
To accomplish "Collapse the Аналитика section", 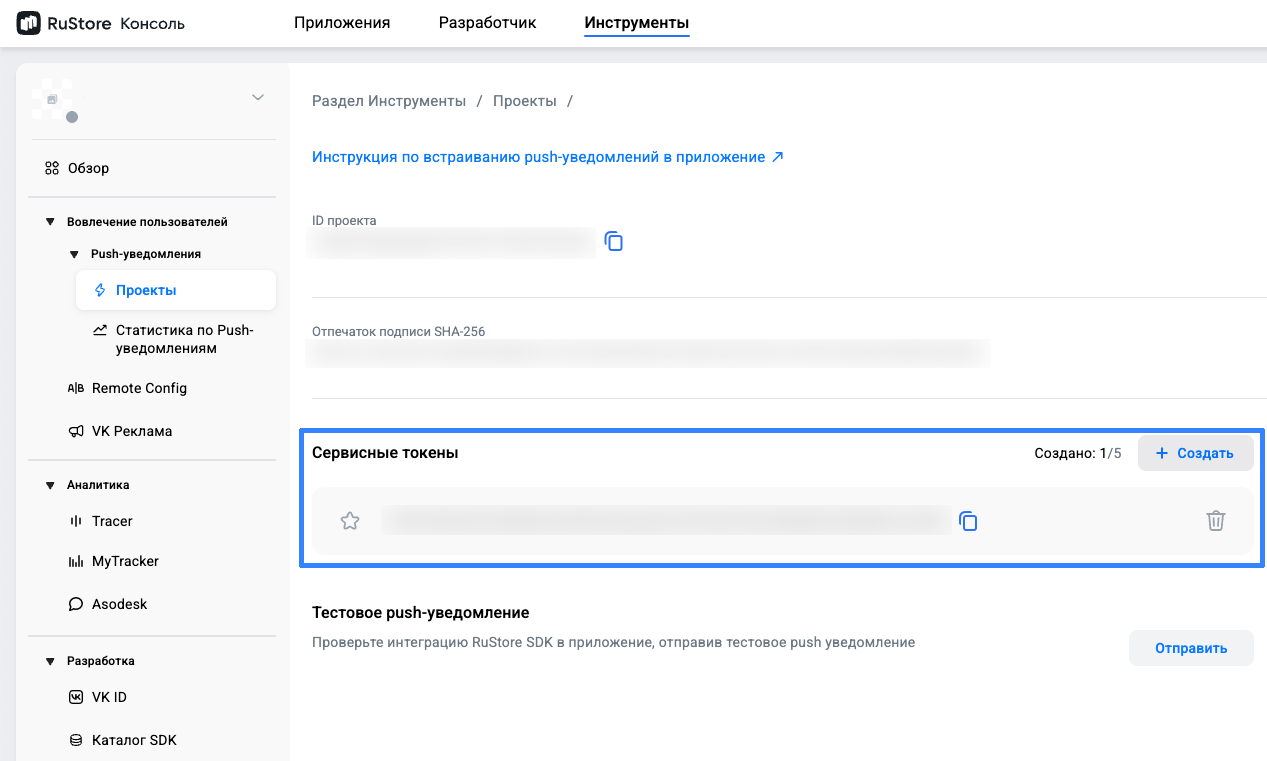I will 50,485.
